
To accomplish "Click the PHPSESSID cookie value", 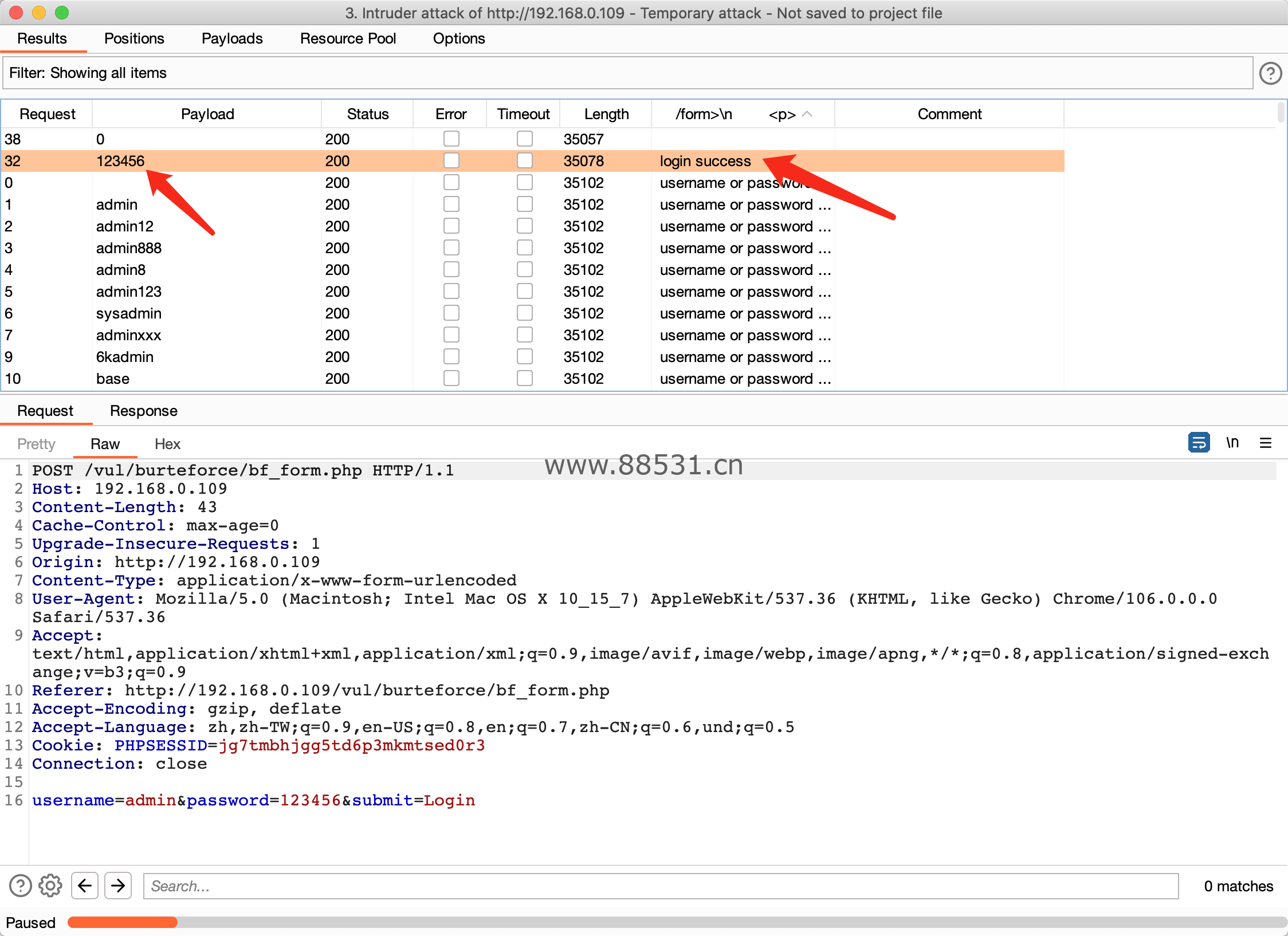I will tap(351, 745).
